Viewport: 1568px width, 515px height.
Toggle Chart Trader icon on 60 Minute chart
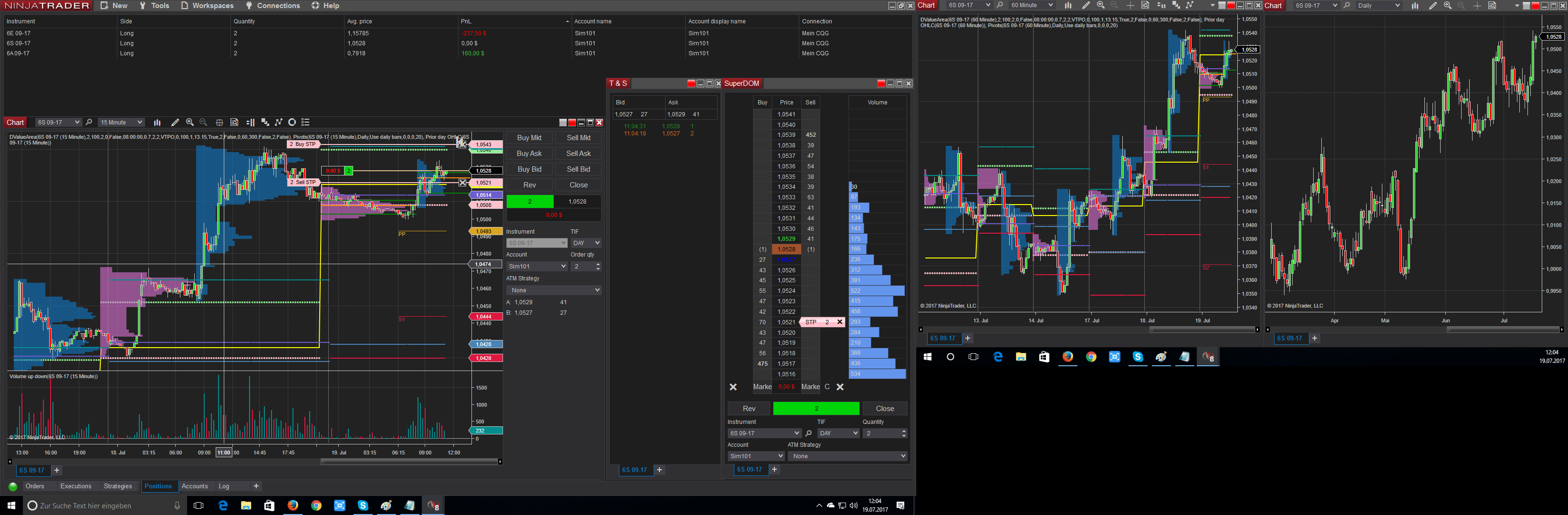coord(1161,5)
